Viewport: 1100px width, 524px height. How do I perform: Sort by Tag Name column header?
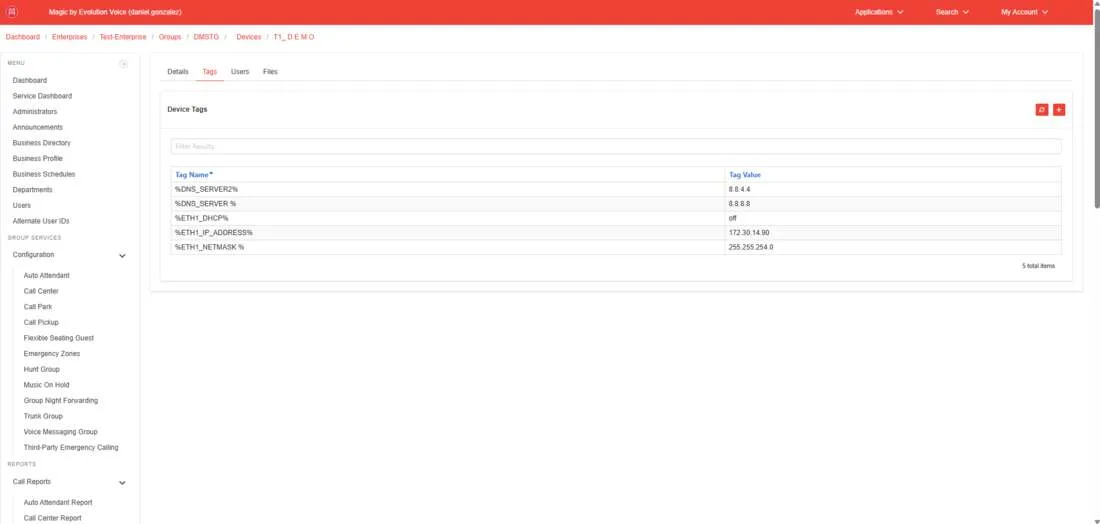pyautogui.click(x=194, y=175)
